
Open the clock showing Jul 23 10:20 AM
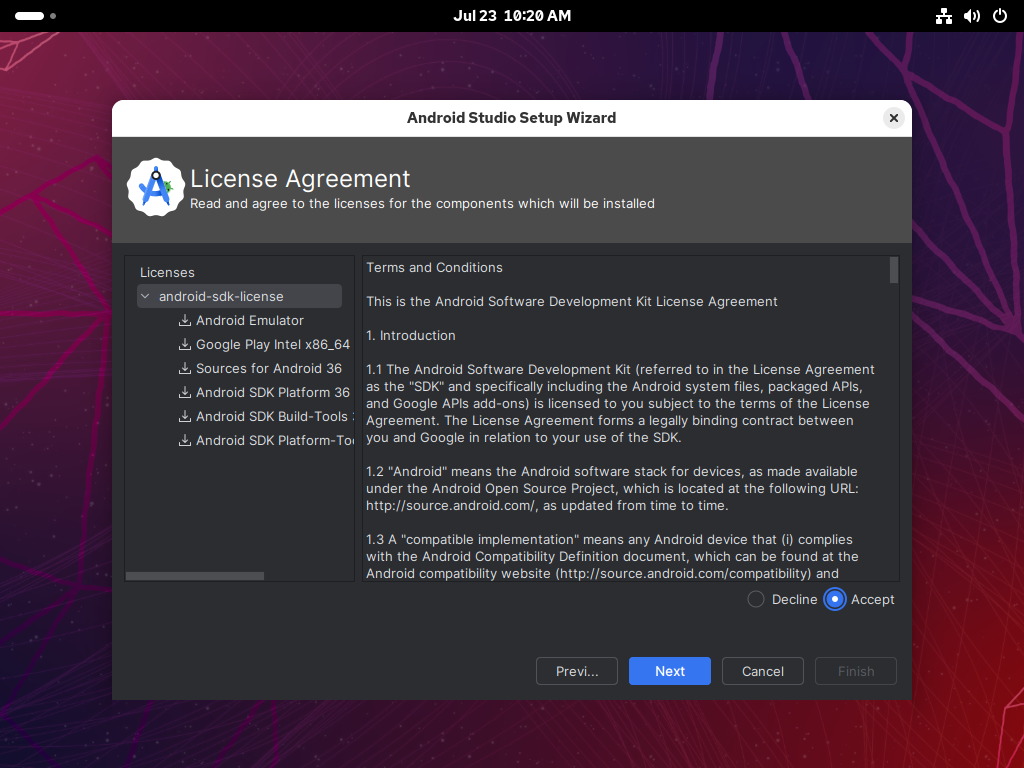[x=512, y=16]
